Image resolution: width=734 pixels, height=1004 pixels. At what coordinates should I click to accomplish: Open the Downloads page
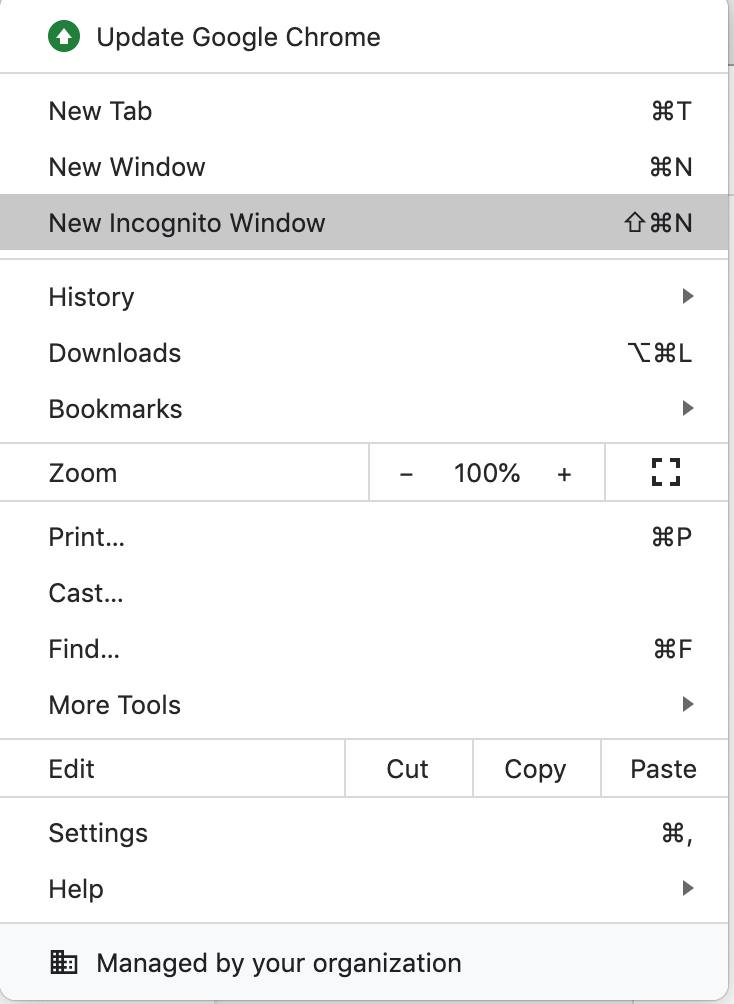coord(115,353)
